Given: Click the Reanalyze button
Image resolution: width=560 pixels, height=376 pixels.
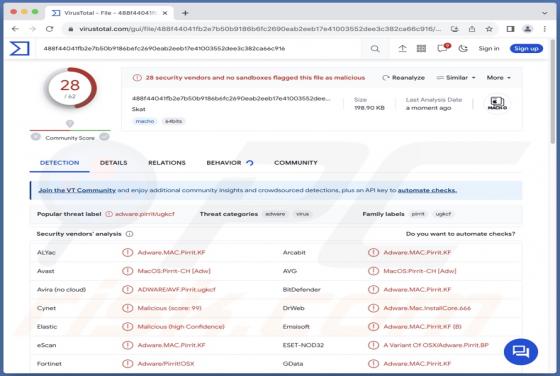Looking at the screenshot, I should pyautogui.click(x=404, y=77).
